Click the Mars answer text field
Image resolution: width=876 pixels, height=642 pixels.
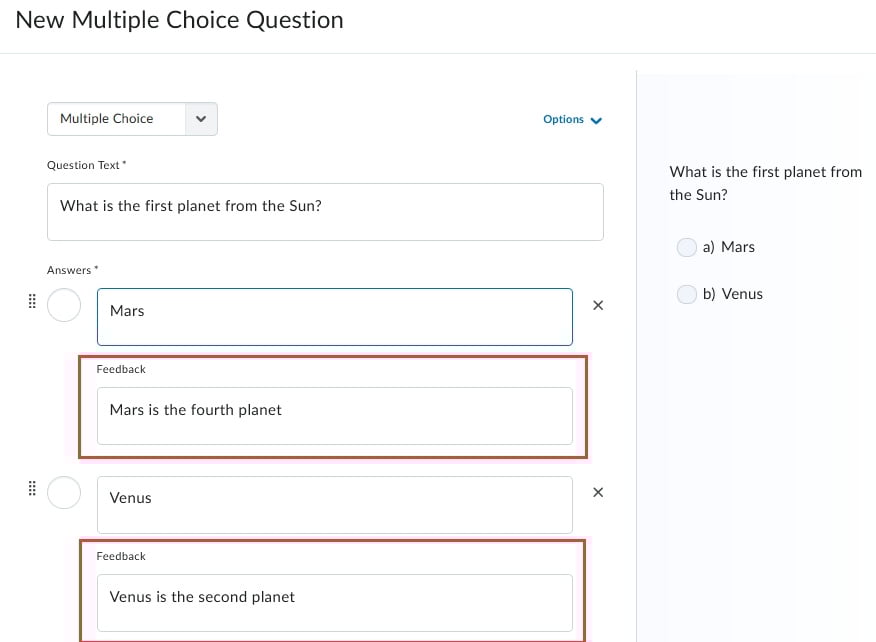tap(334, 316)
